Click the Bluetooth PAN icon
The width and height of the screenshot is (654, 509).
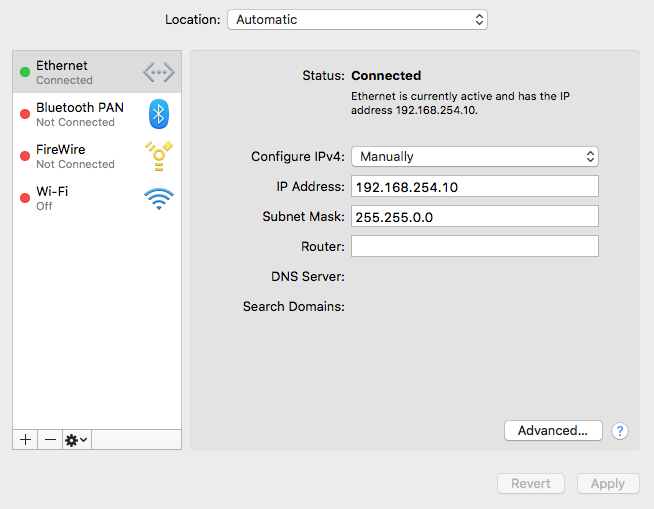(x=158, y=114)
